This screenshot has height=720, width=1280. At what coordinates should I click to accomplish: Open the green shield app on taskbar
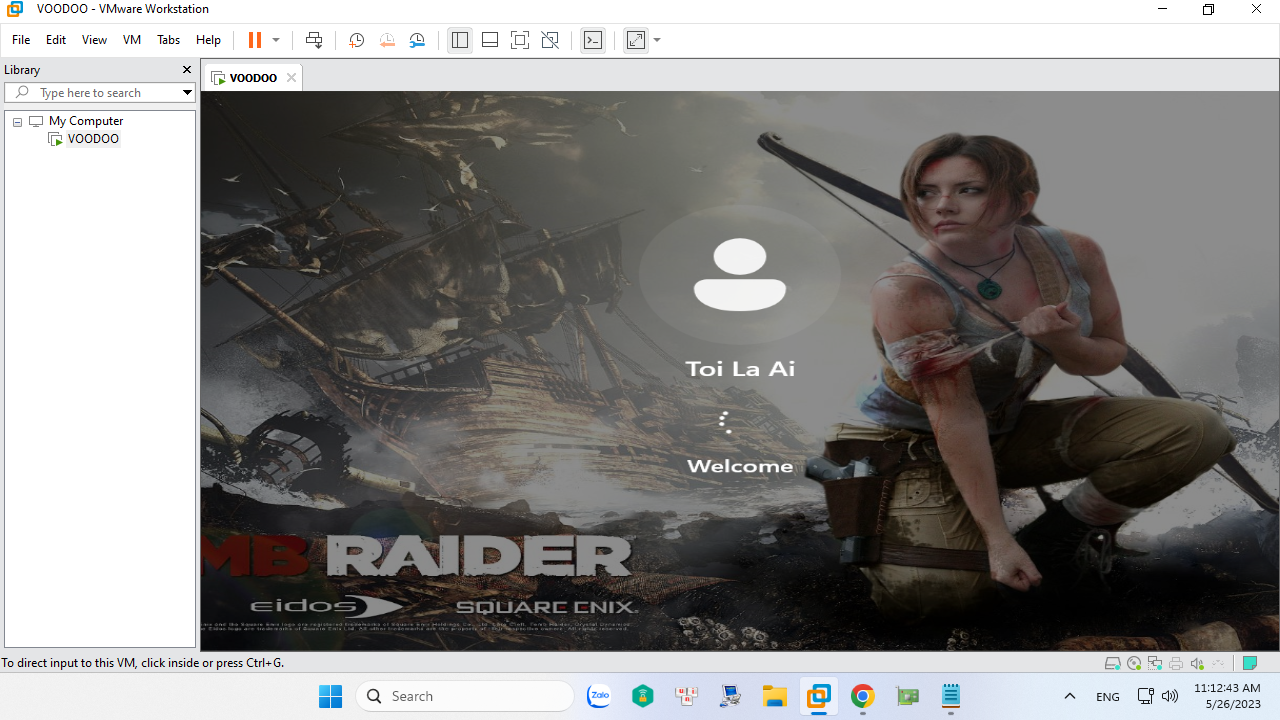click(643, 696)
